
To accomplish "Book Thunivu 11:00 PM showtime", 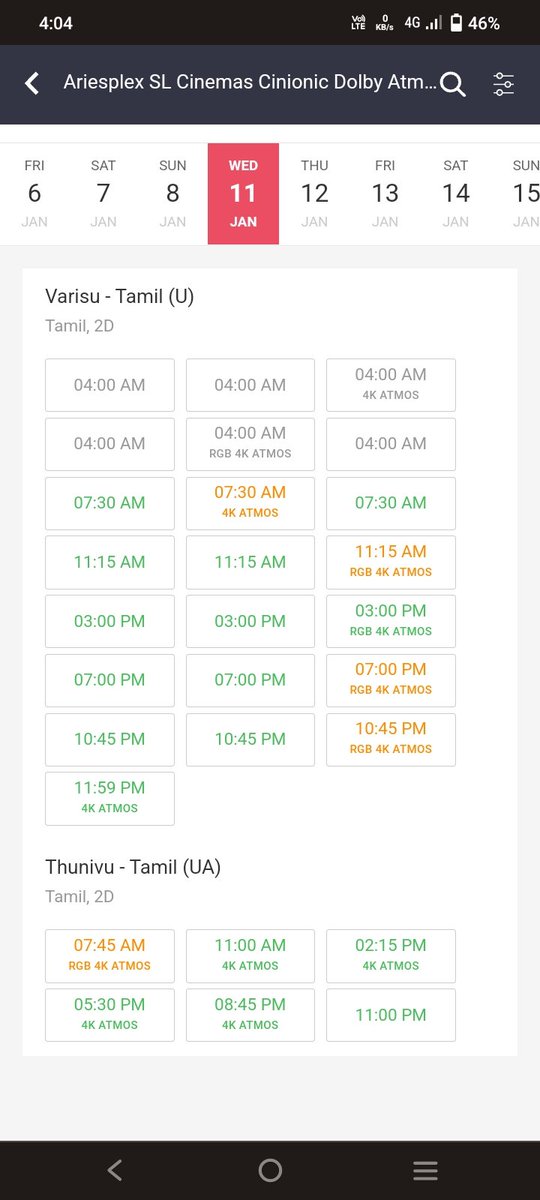I will pos(391,1015).
